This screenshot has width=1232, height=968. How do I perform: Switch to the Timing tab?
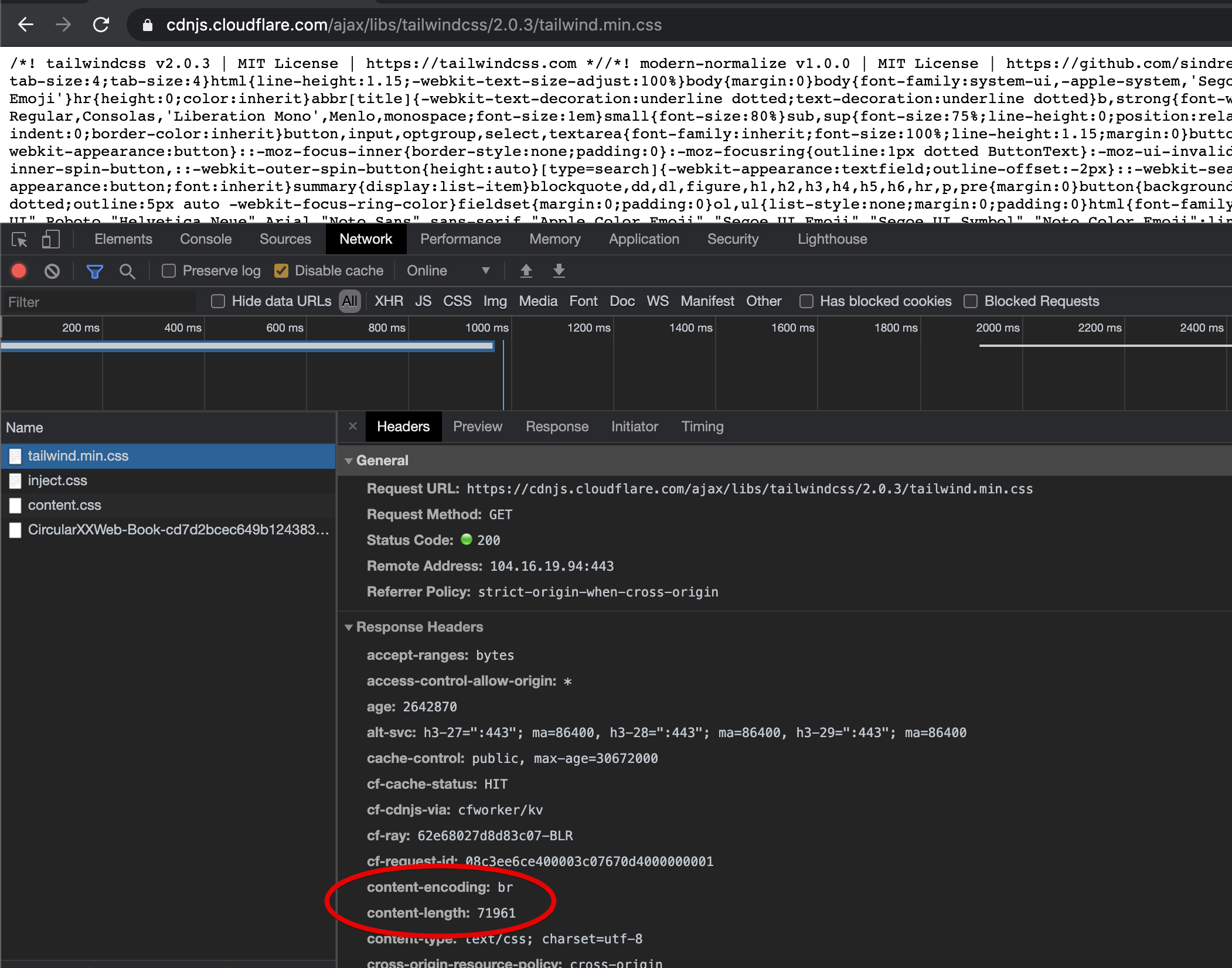[702, 427]
